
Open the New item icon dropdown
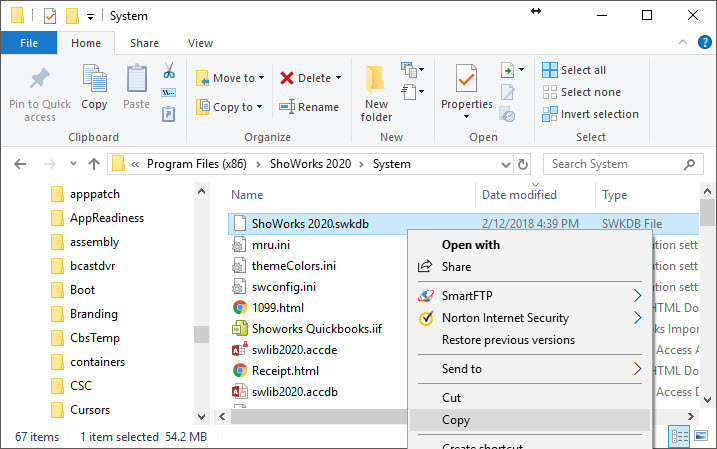(x=412, y=70)
